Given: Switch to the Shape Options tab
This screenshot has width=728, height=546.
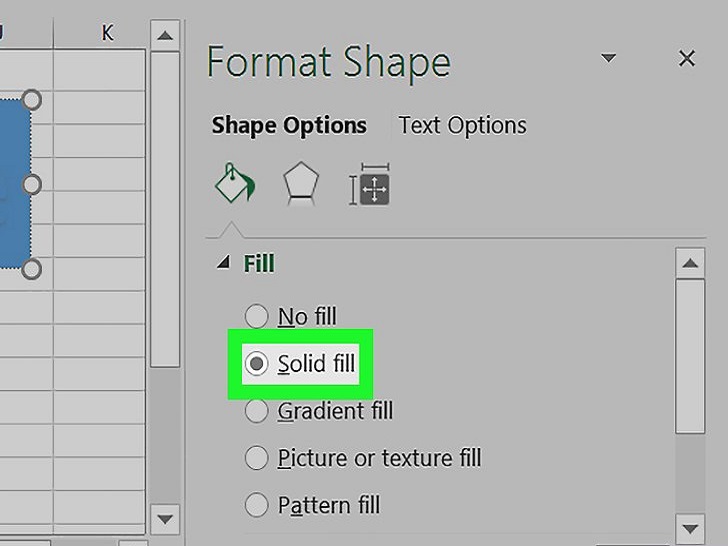Looking at the screenshot, I should click(x=289, y=125).
